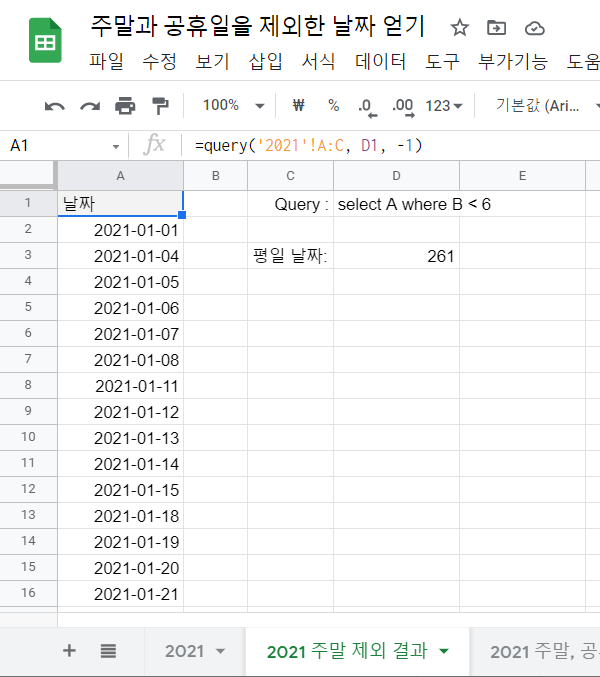This screenshot has width=600, height=677.
Task: Open the 데이터 menu
Action: point(381,62)
